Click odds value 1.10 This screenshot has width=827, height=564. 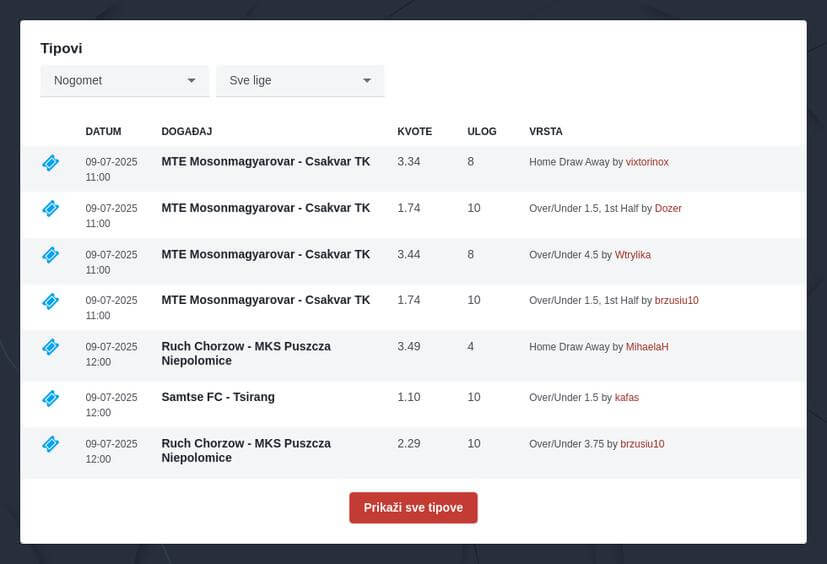tap(409, 397)
